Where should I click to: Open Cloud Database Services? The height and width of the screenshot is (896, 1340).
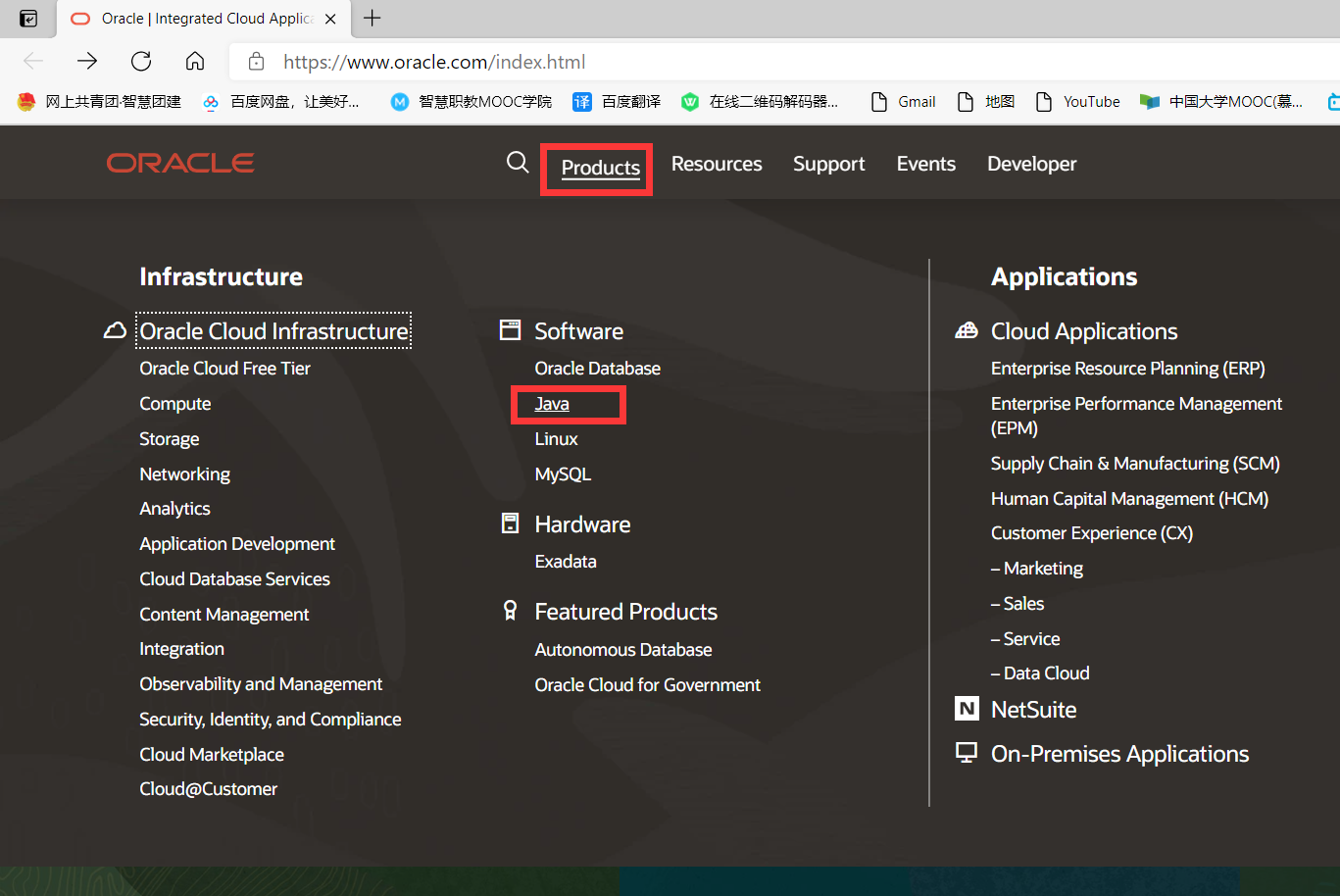click(234, 579)
